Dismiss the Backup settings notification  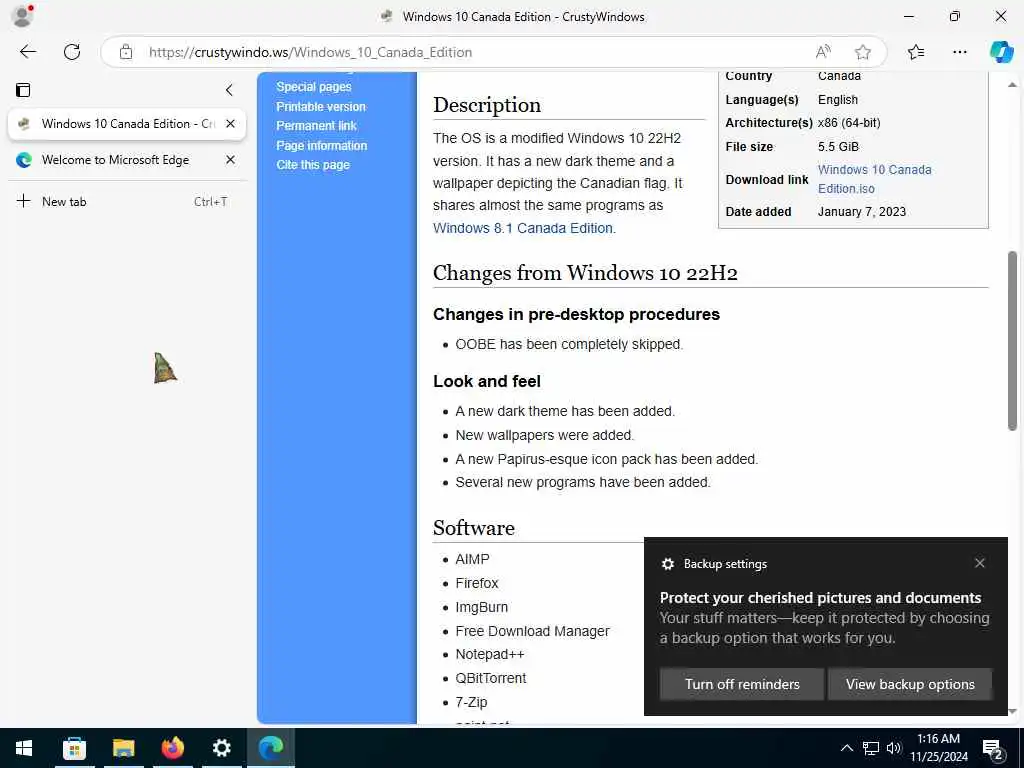tap(980, 563)
